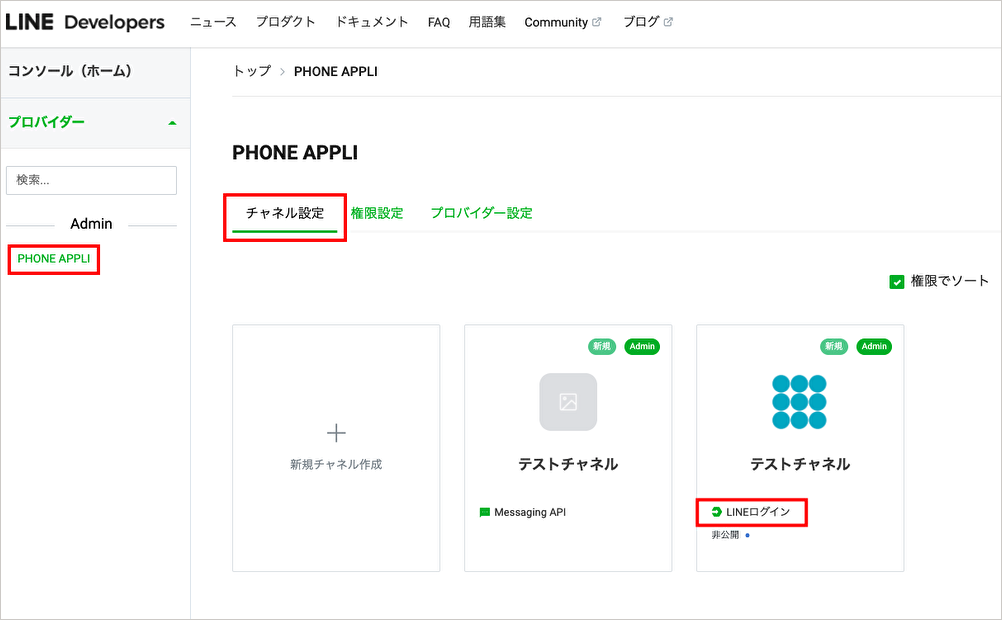Click PHONE APPLI in the breadcrumb
The height and width of the screenshot is (620, 1002).
[x=335, y=72]
